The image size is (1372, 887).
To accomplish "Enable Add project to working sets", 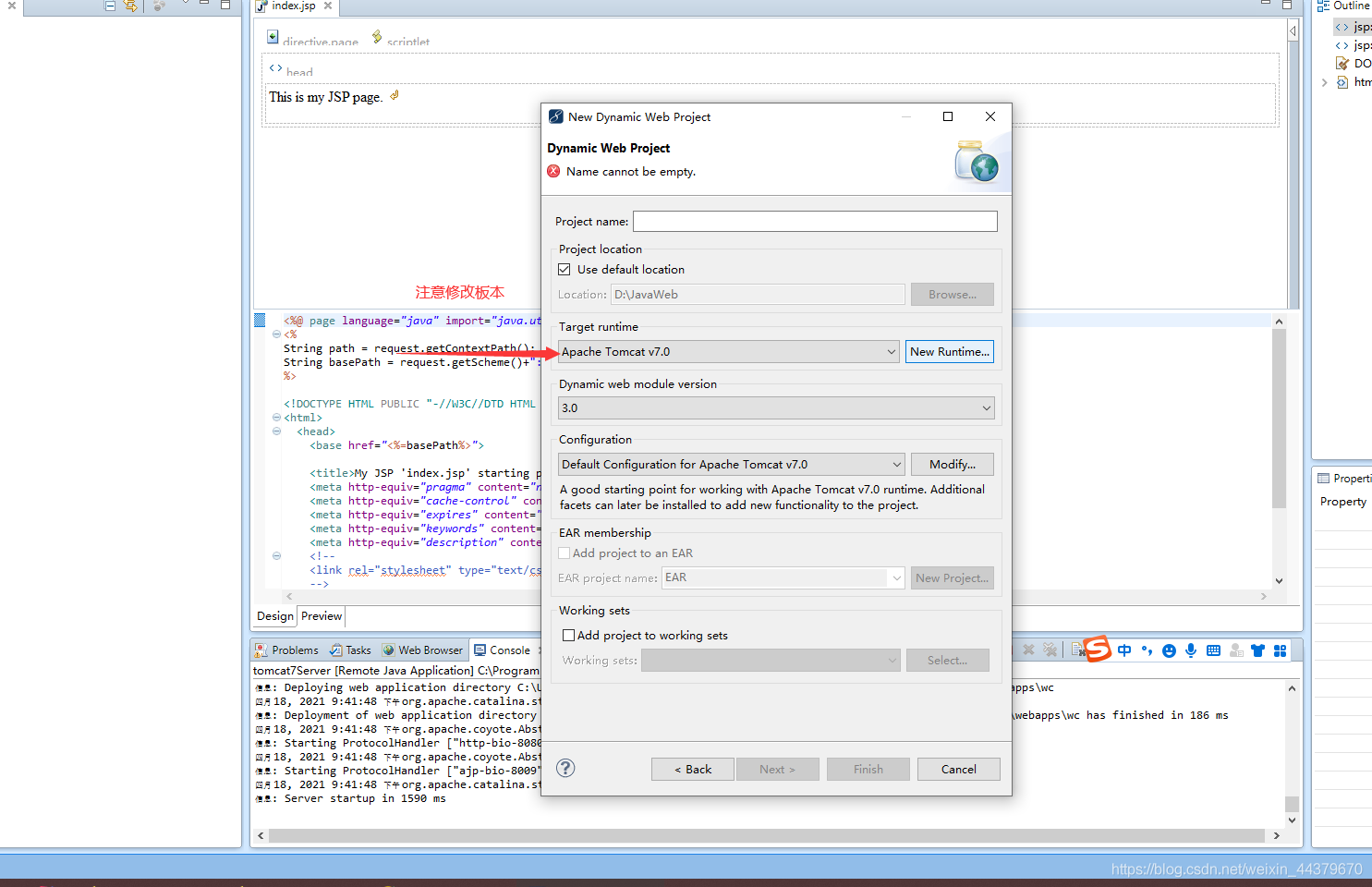I will coord(569,636).
